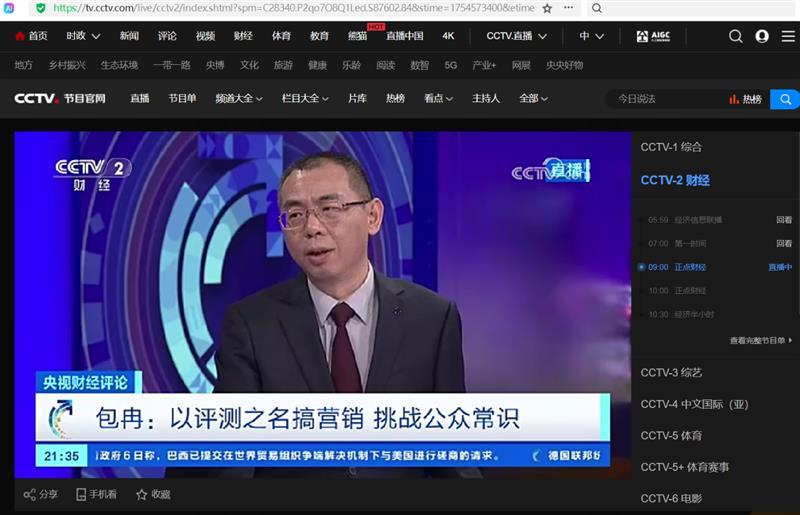Select the CCTV-5 体育 channel

[x=671, y=436]
